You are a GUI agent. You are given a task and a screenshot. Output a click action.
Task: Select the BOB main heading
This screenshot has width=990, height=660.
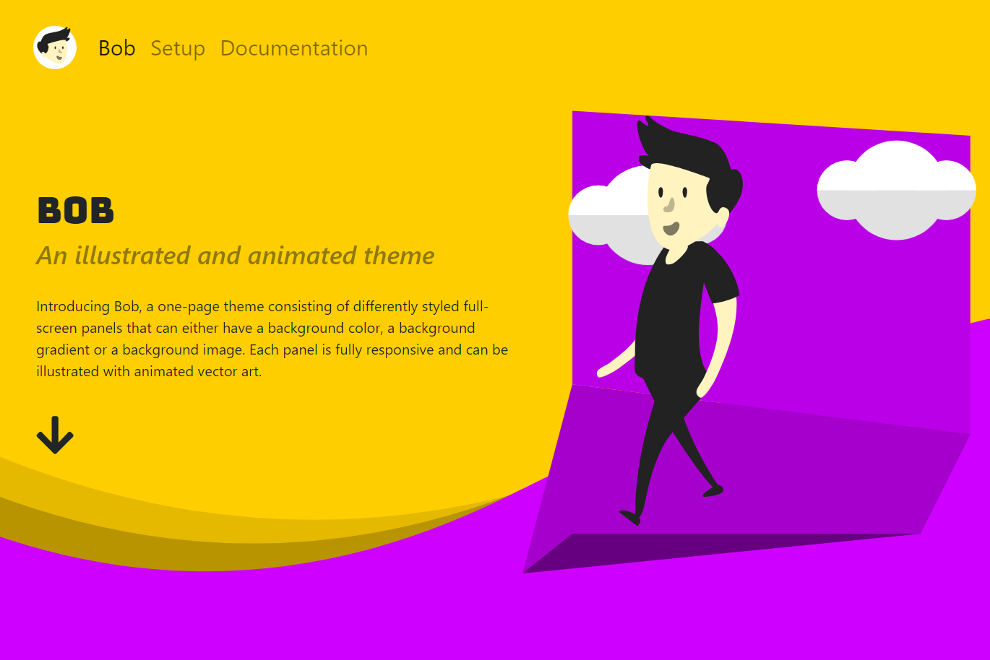(x=76, y=210)
